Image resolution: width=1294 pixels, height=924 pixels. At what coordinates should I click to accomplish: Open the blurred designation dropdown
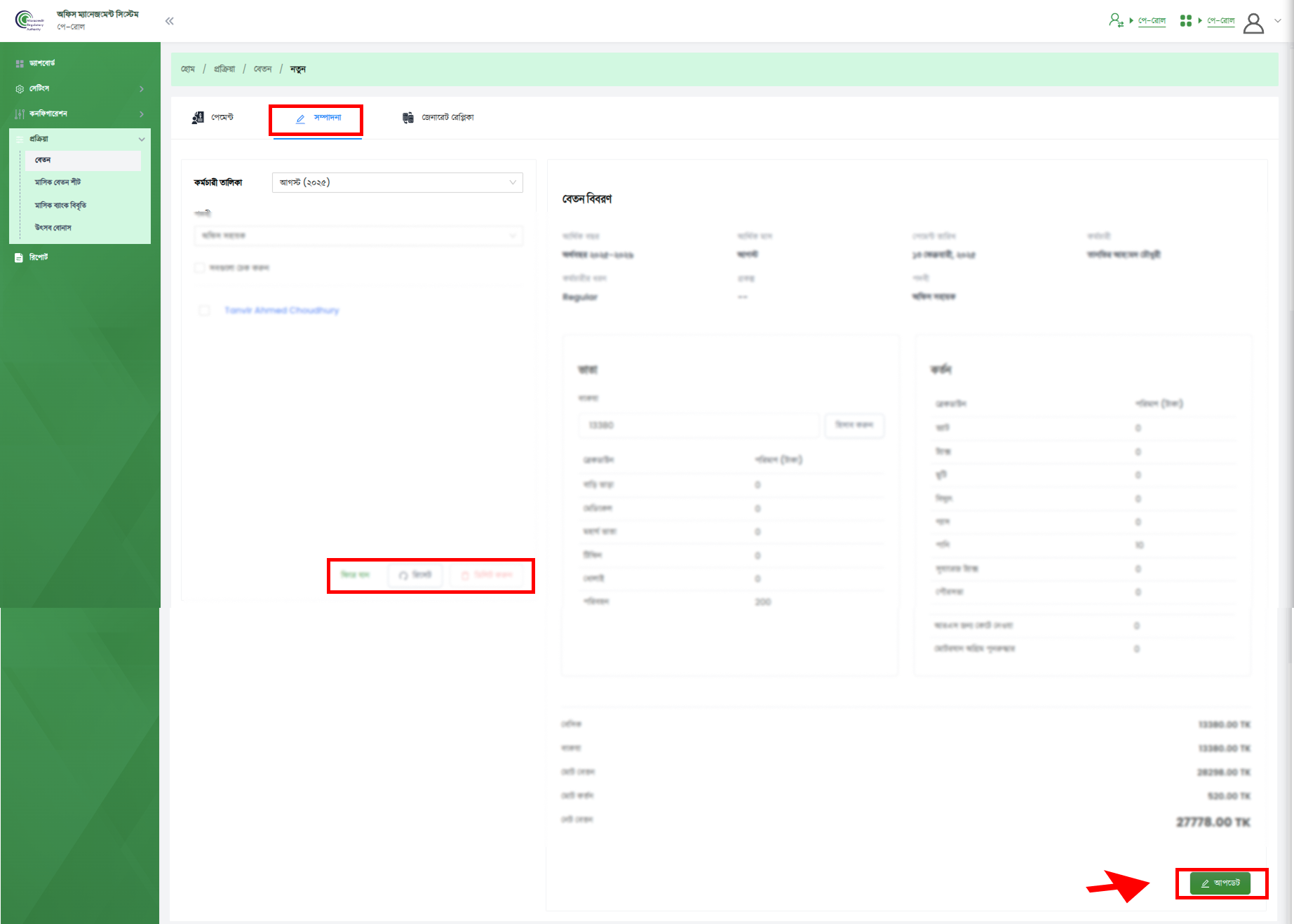358,236
